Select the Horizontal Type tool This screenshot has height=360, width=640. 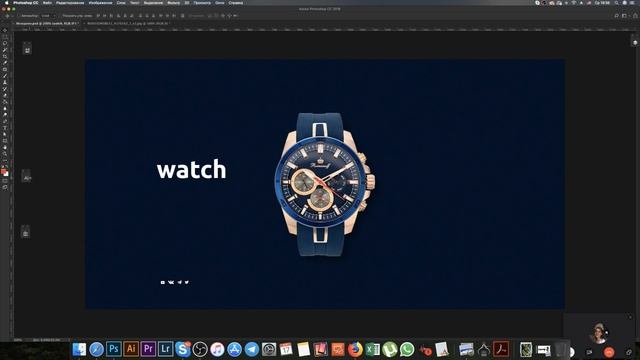tap(5, 128)
